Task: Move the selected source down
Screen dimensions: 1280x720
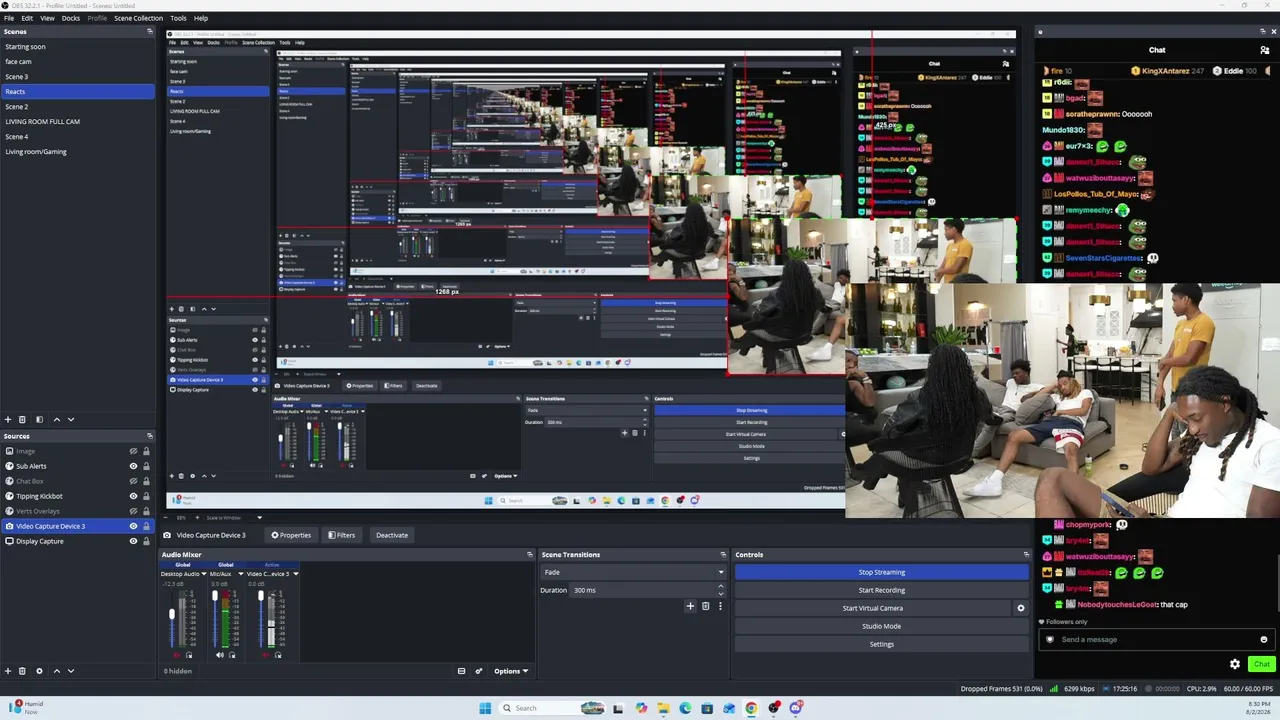Action: [x=71, y=671]
